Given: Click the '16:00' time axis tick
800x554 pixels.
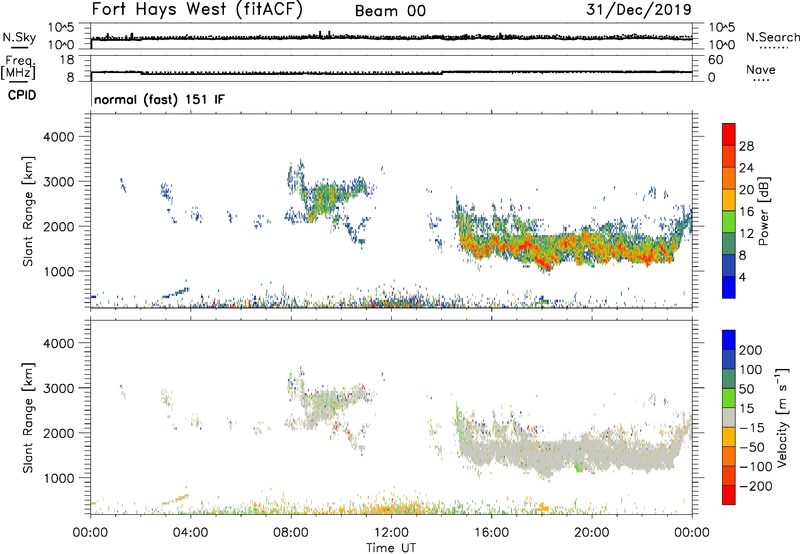Looking at the screenshot, I should click(492, 533).
